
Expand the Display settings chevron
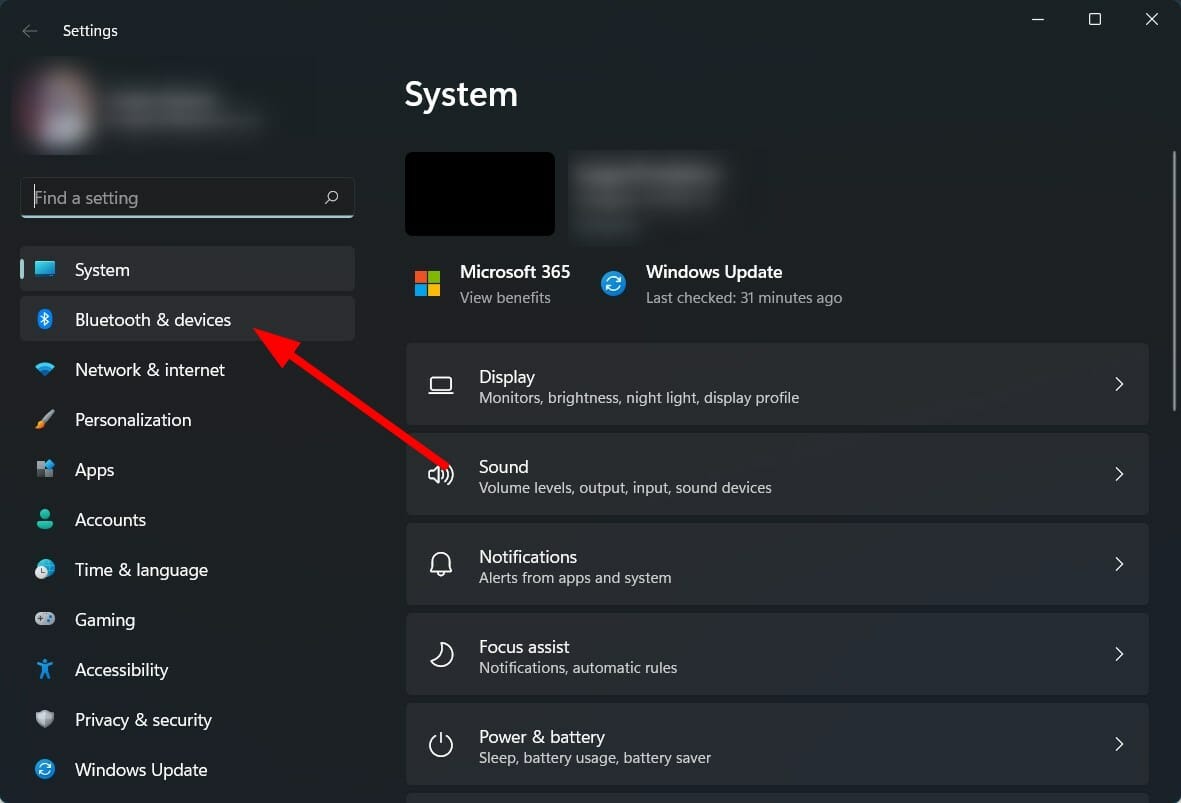click(x=1119, y=384)
